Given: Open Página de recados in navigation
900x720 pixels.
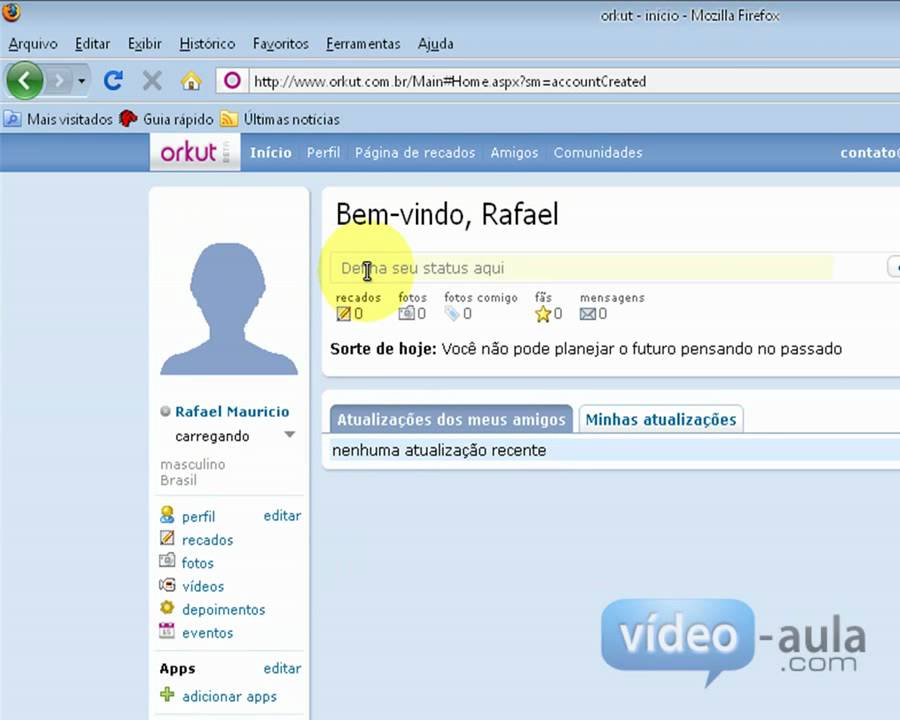Looking at the screenshot, I should [415, 153].
